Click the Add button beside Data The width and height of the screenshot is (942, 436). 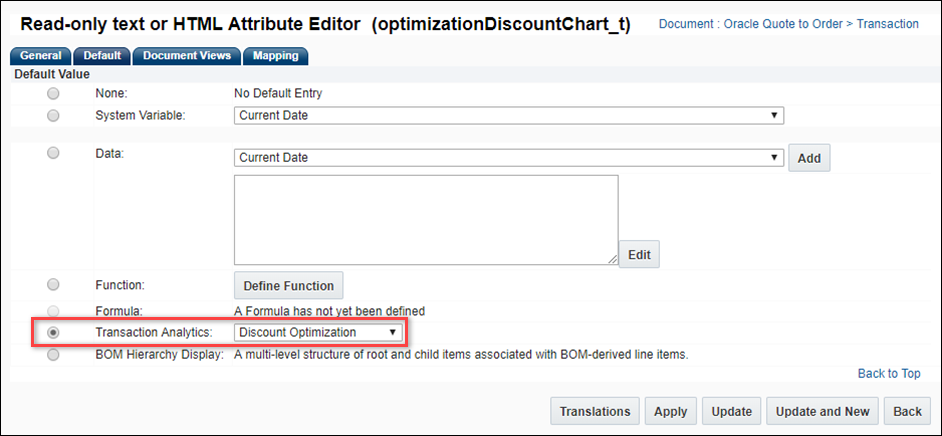point(809,158)
